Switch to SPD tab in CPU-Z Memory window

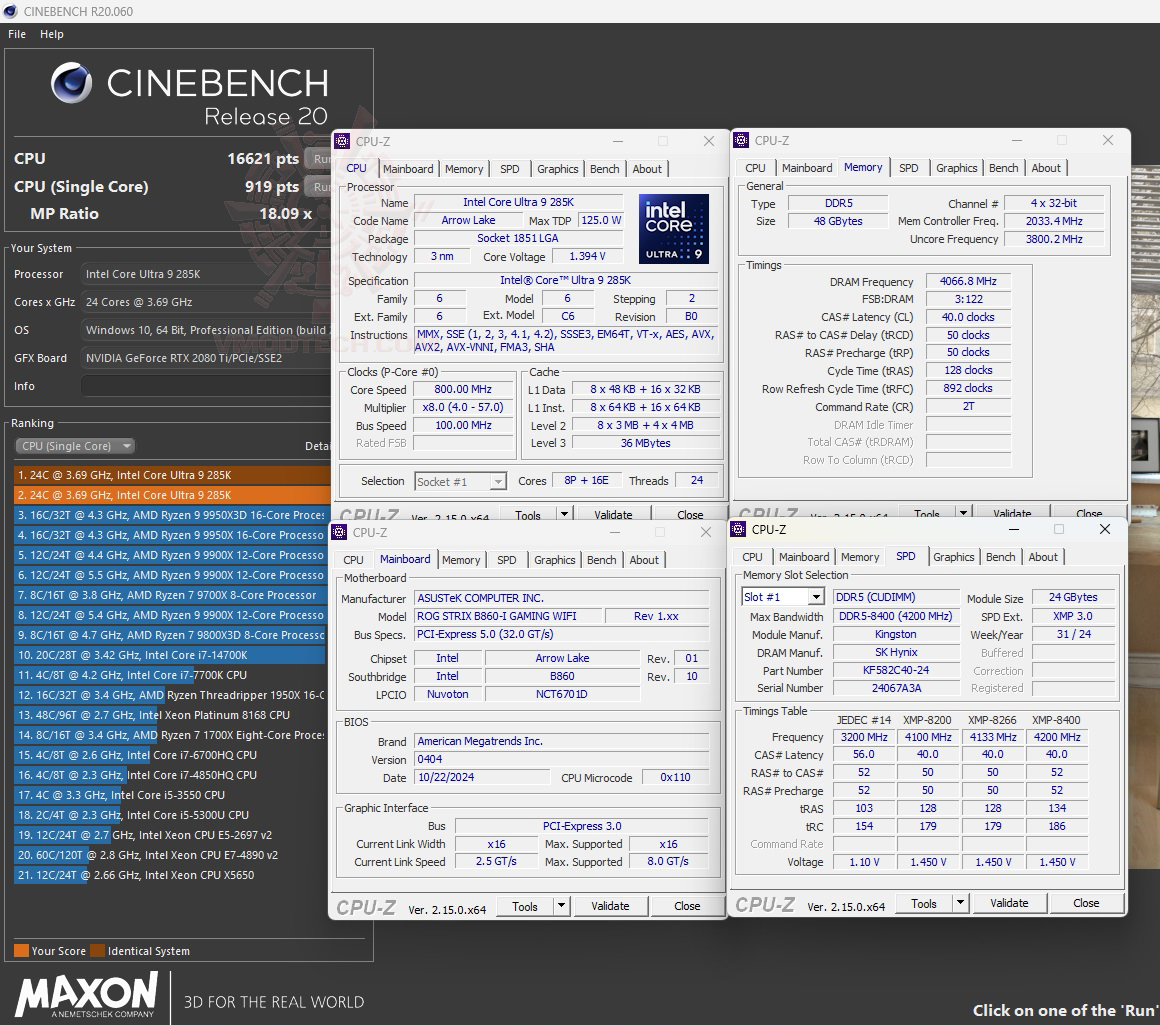pyautogui.click(x=908, y=168)
